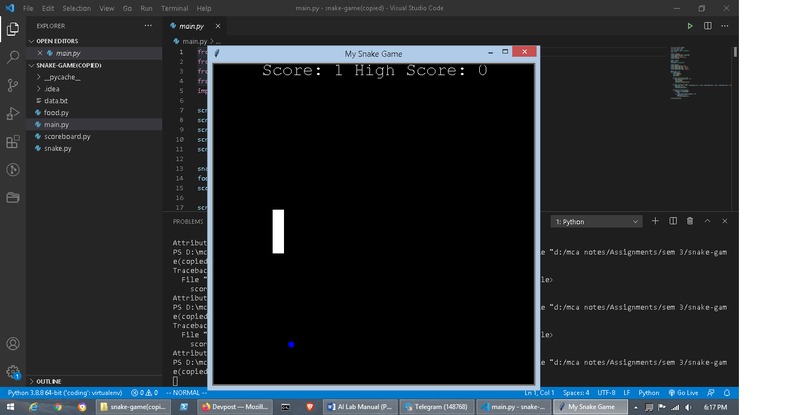
Task: Open Explorer Views and More Actions ellipsis
Action: point(148,25)
